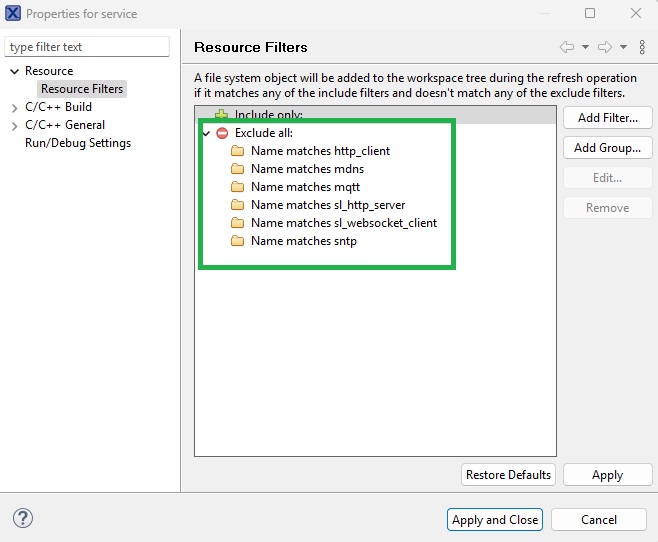The height and width of the screenshot is (542, 658).
Task: Select filter Name matches sl_websocket_client
Action: (x=344, y=223)
